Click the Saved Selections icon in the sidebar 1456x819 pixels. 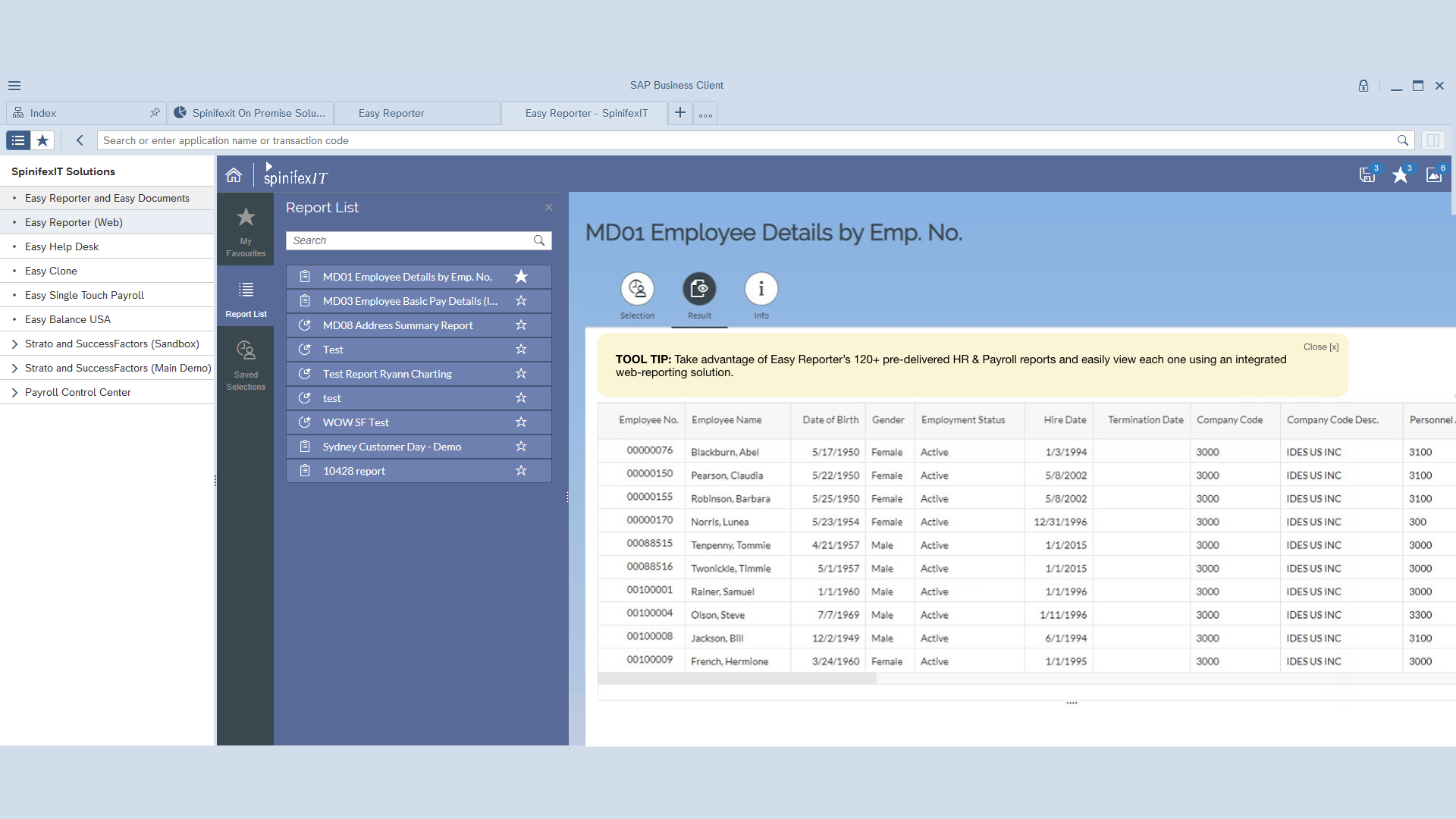coord(245,356)
